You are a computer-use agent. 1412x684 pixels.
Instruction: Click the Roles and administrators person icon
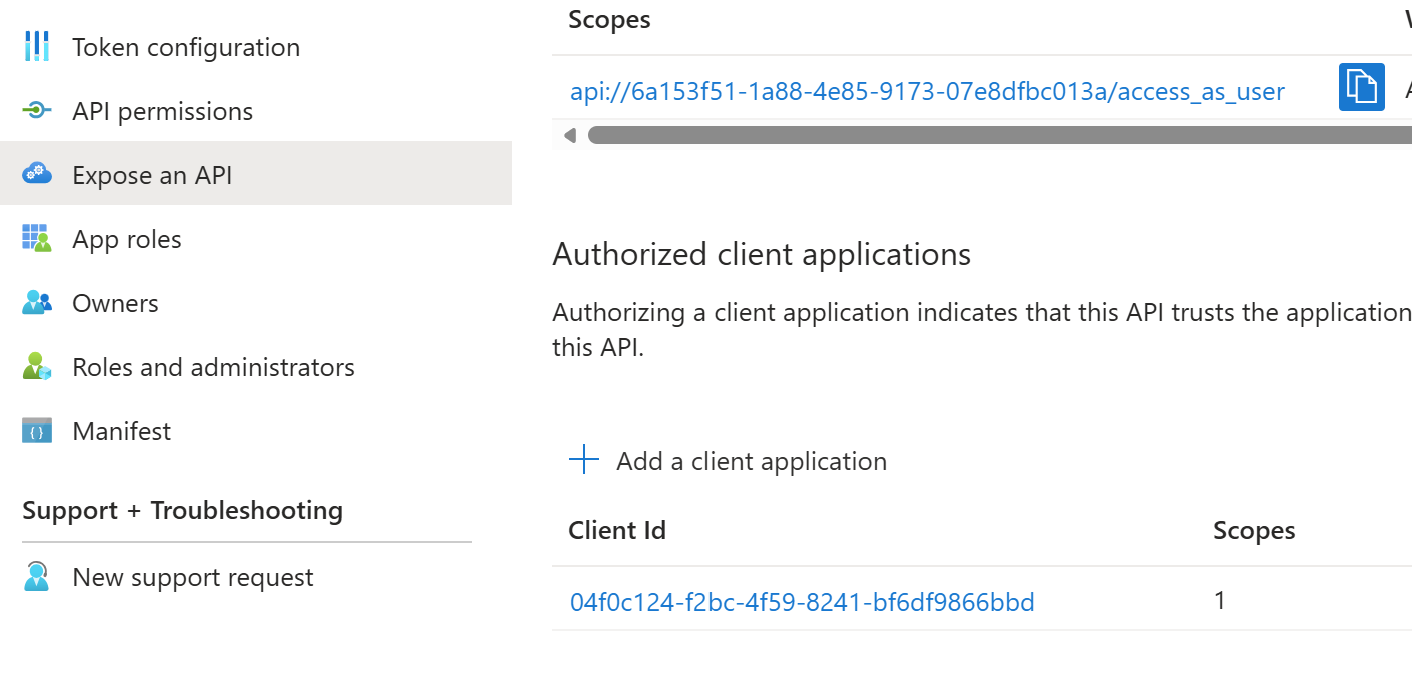[x=36, y=366]
